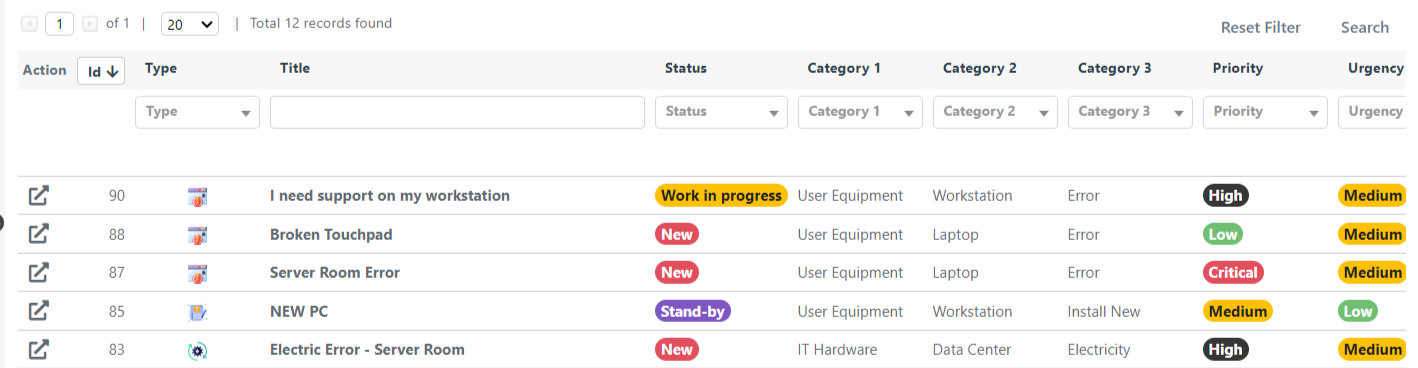Screen dimensions: 1418x368
Task: Open the Category 3 filter dropdown
Action: [1130, 112]
